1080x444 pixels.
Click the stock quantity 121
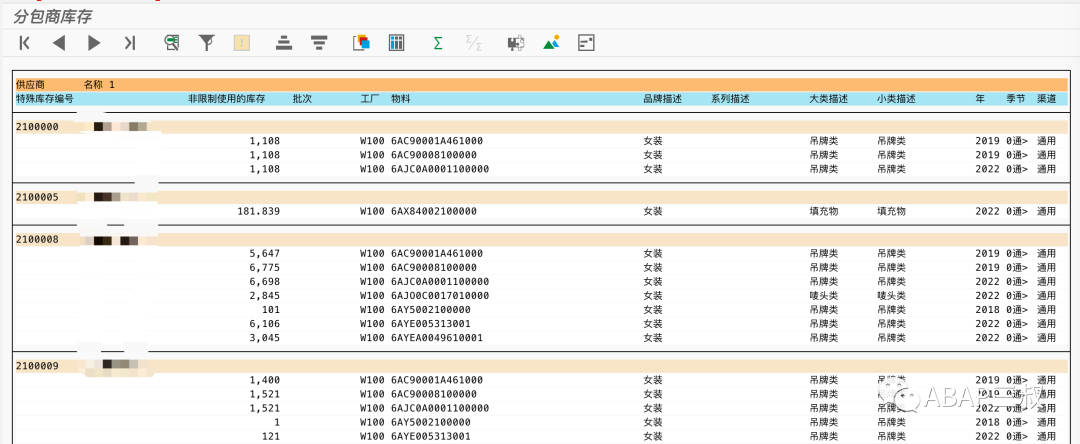coord(271,436)
